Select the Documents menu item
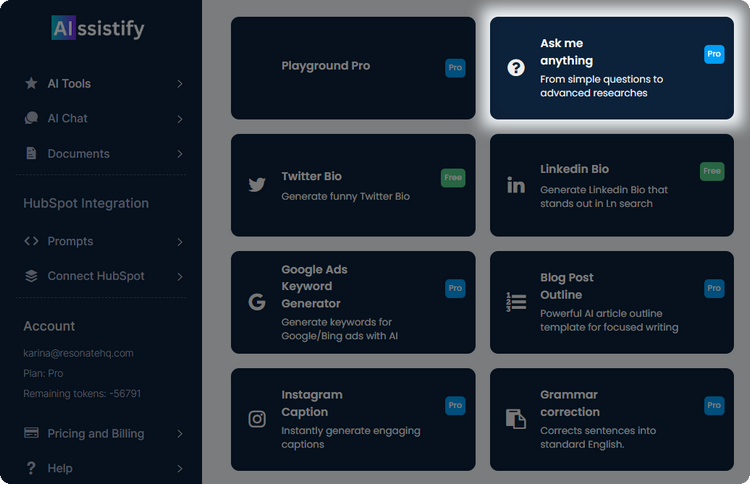This screenshot has height=484, width=750. coord(78,154)
